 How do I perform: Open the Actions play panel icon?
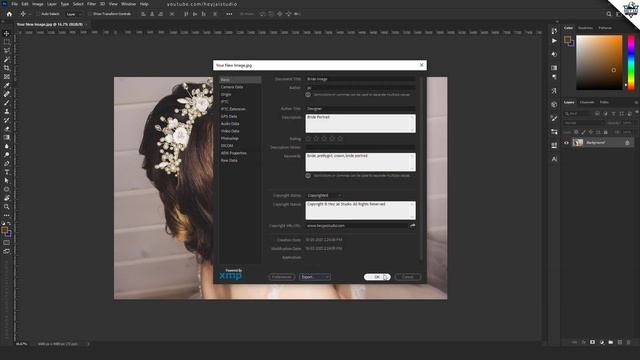(x=554, y=41)
